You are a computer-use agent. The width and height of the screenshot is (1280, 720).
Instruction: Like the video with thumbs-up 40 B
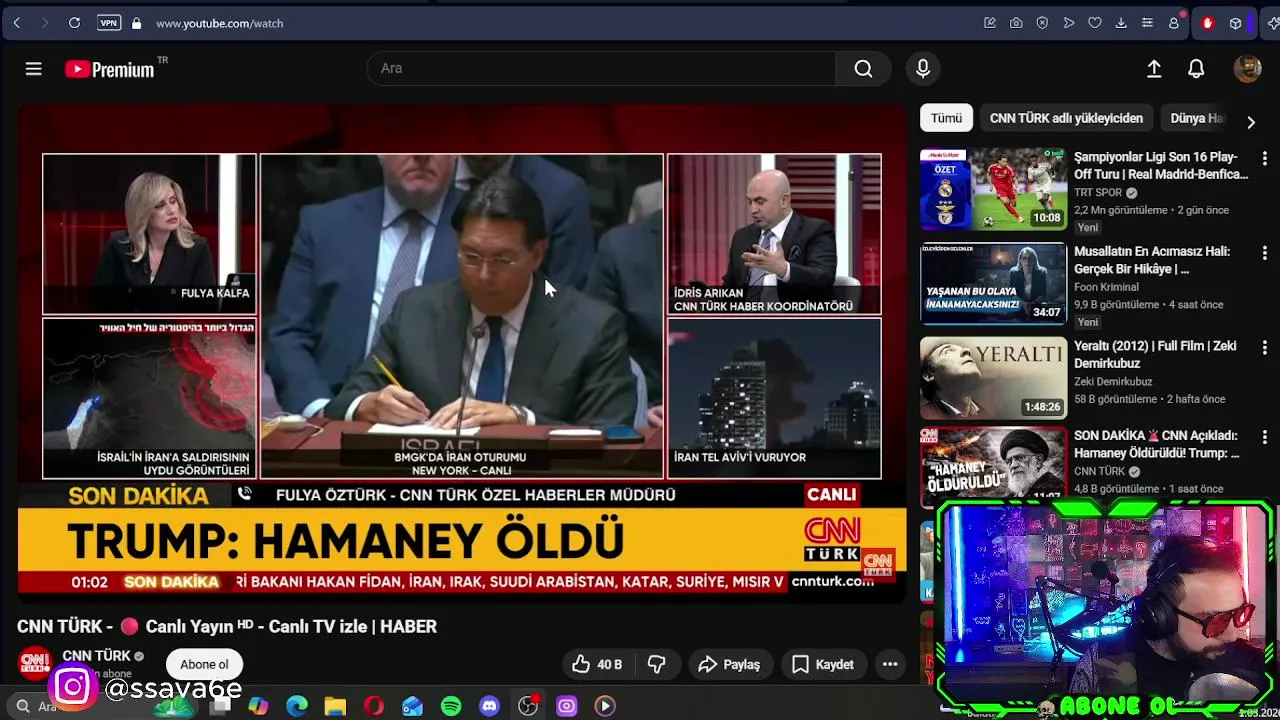pos(597,664)
